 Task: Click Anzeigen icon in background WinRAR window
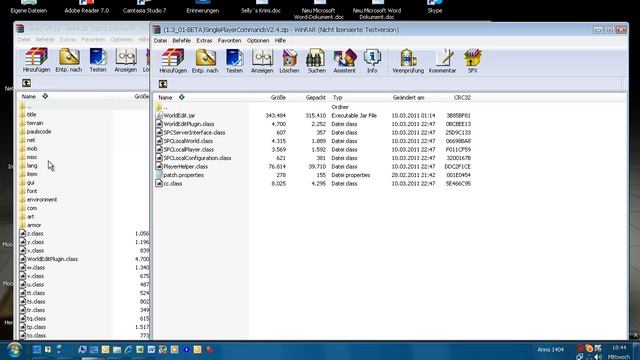point(126,60)
